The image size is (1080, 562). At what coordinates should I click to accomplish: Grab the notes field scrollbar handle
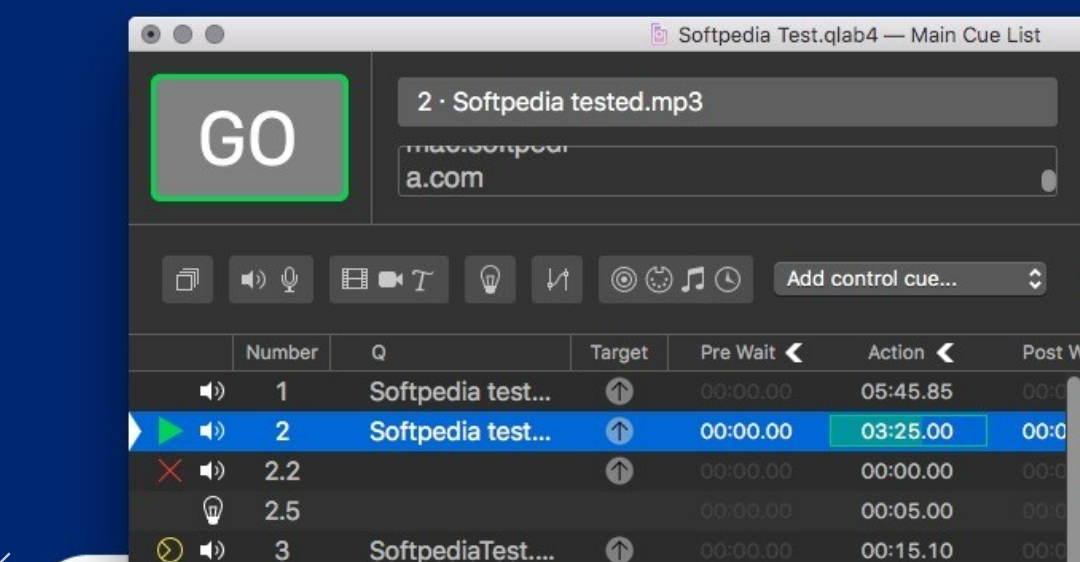pyautogui.click(x=1048, y=181)
